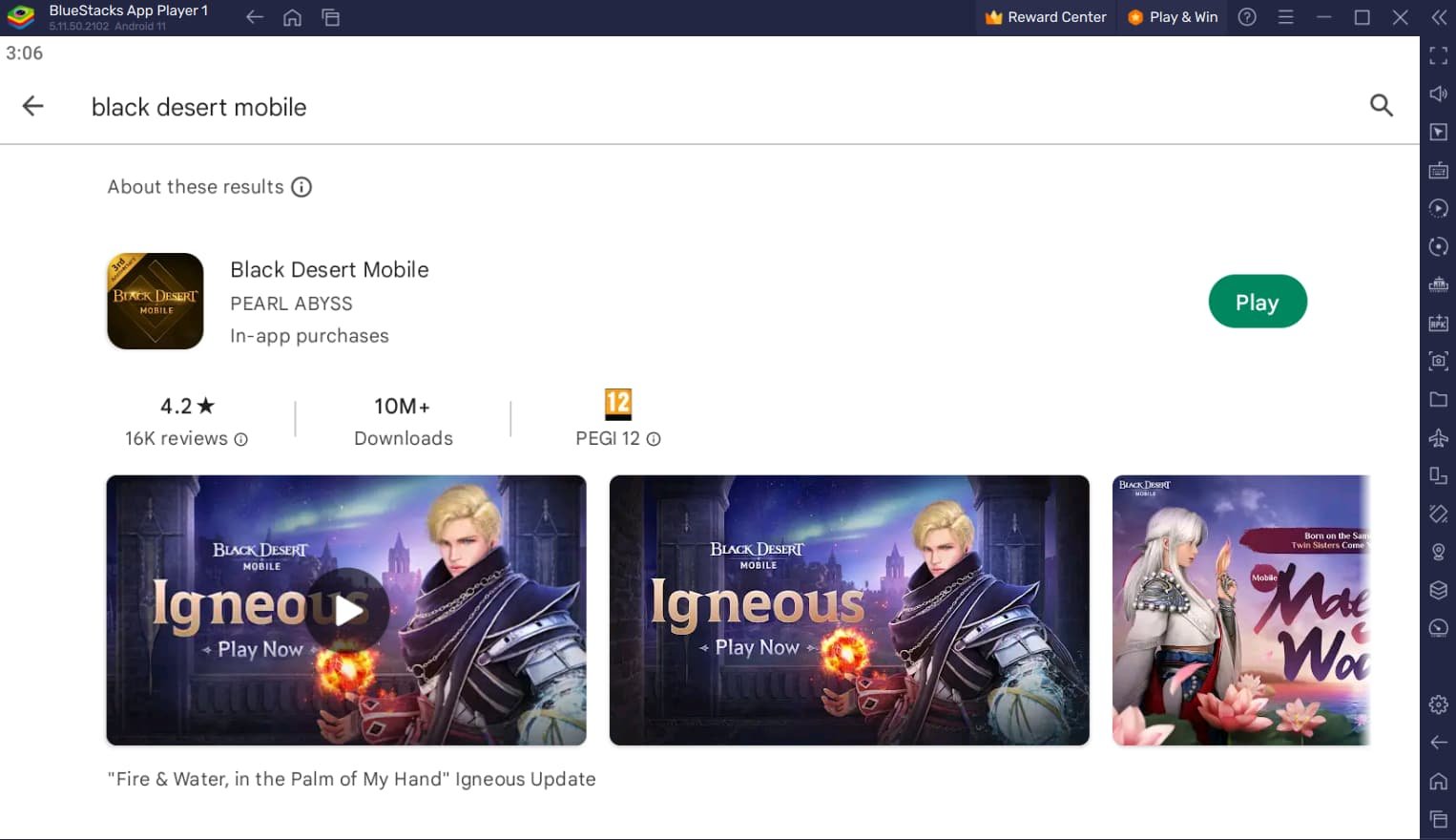Open the About these results link
The width and height of the screenshot is (1456, 840).
196,187
